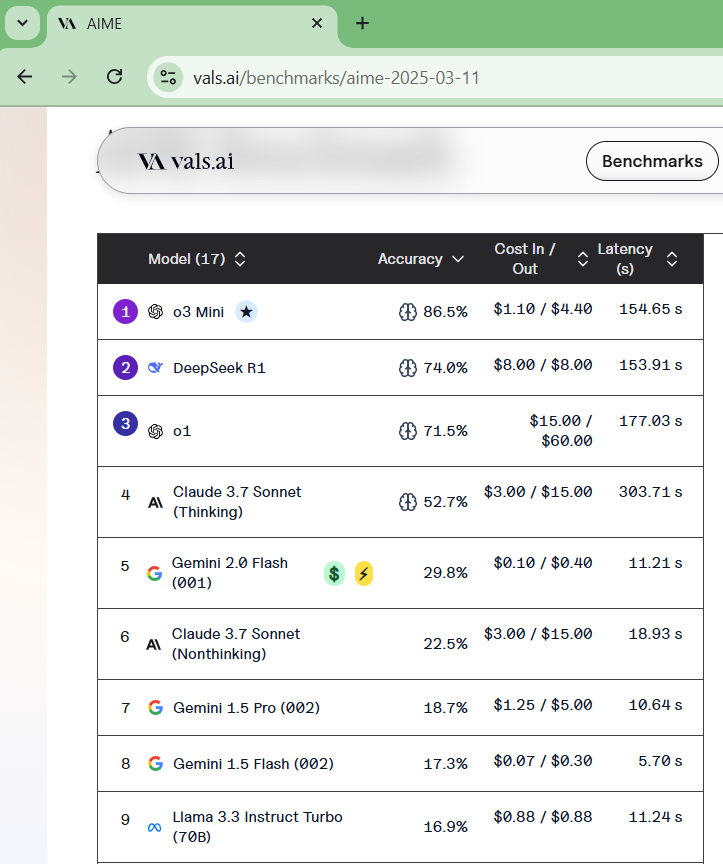Click the rank 1 purple badge
Image resolution: width=723 pixels, height=864 pixels.
(x=126, y=312)
